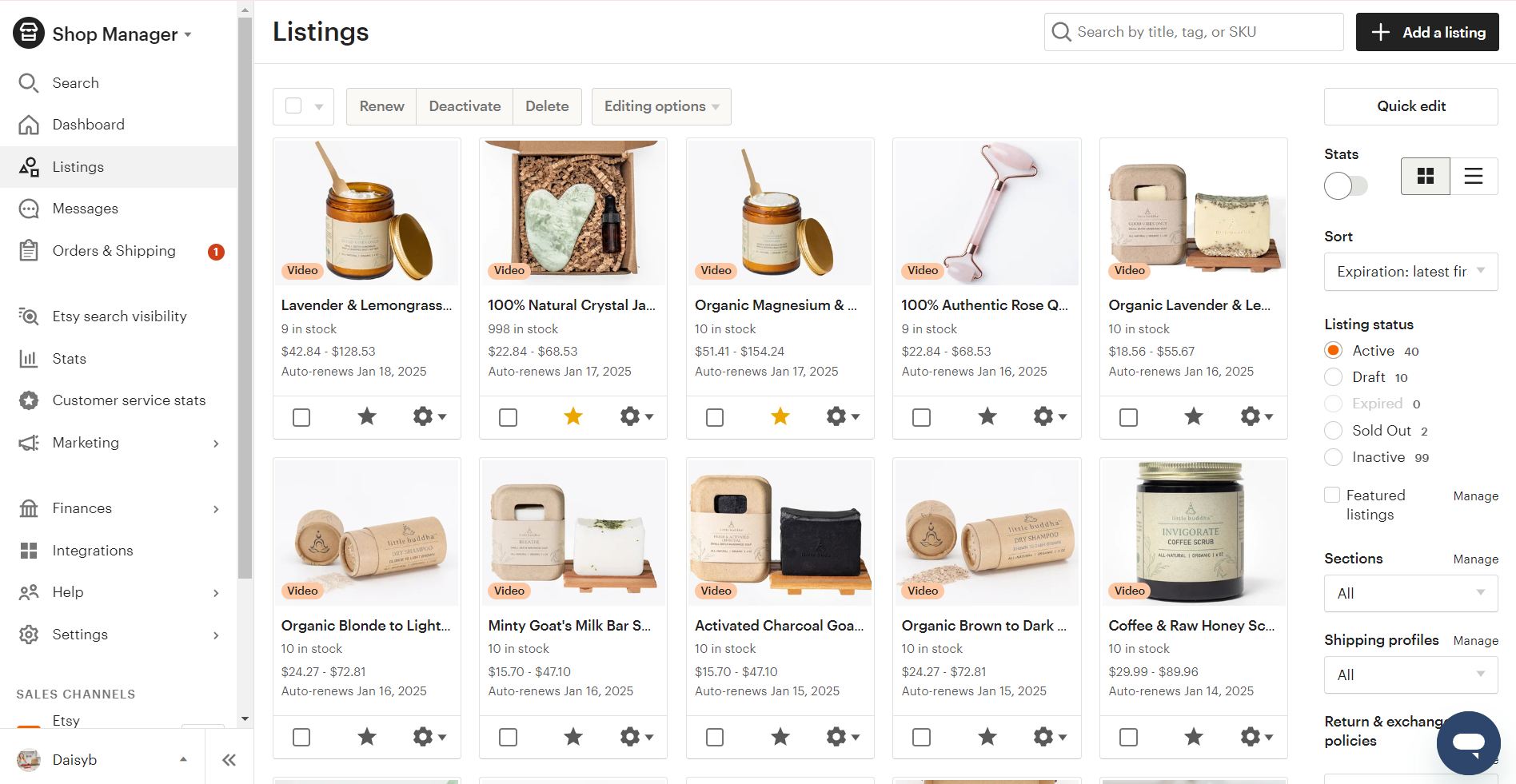Click the Add a listing button
Image resolution: width=1516 pixels, height=784 pixels.
pos(1427,32)
